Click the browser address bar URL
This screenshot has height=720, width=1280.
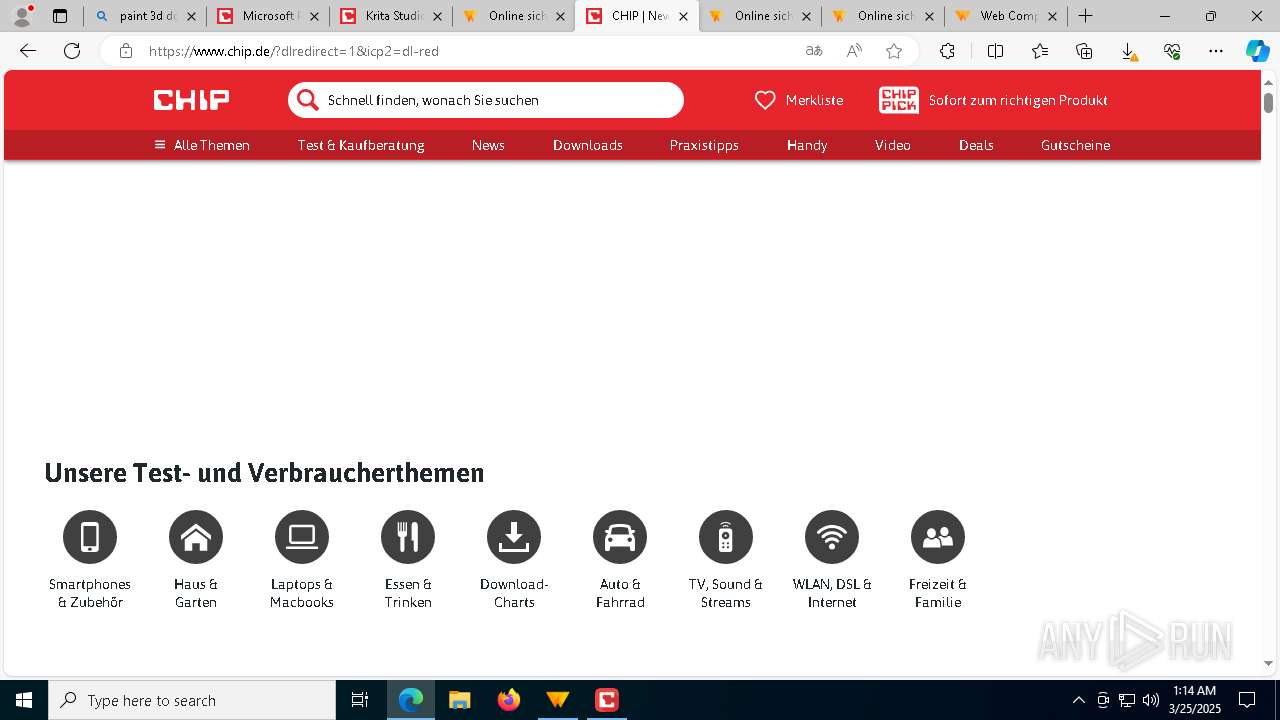click(294, 51)
